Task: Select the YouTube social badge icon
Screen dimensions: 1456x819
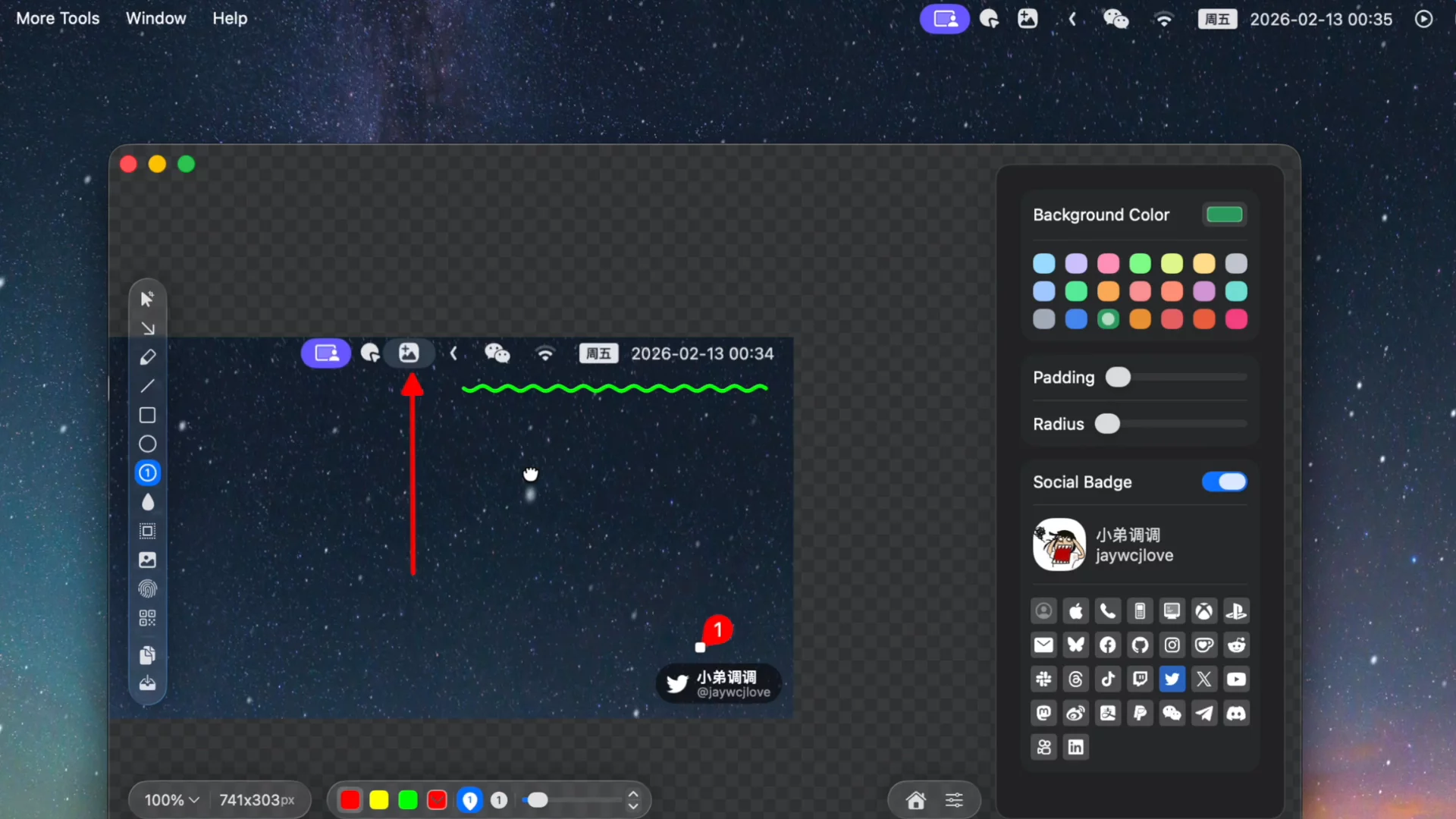Action: pos(1236,679)
